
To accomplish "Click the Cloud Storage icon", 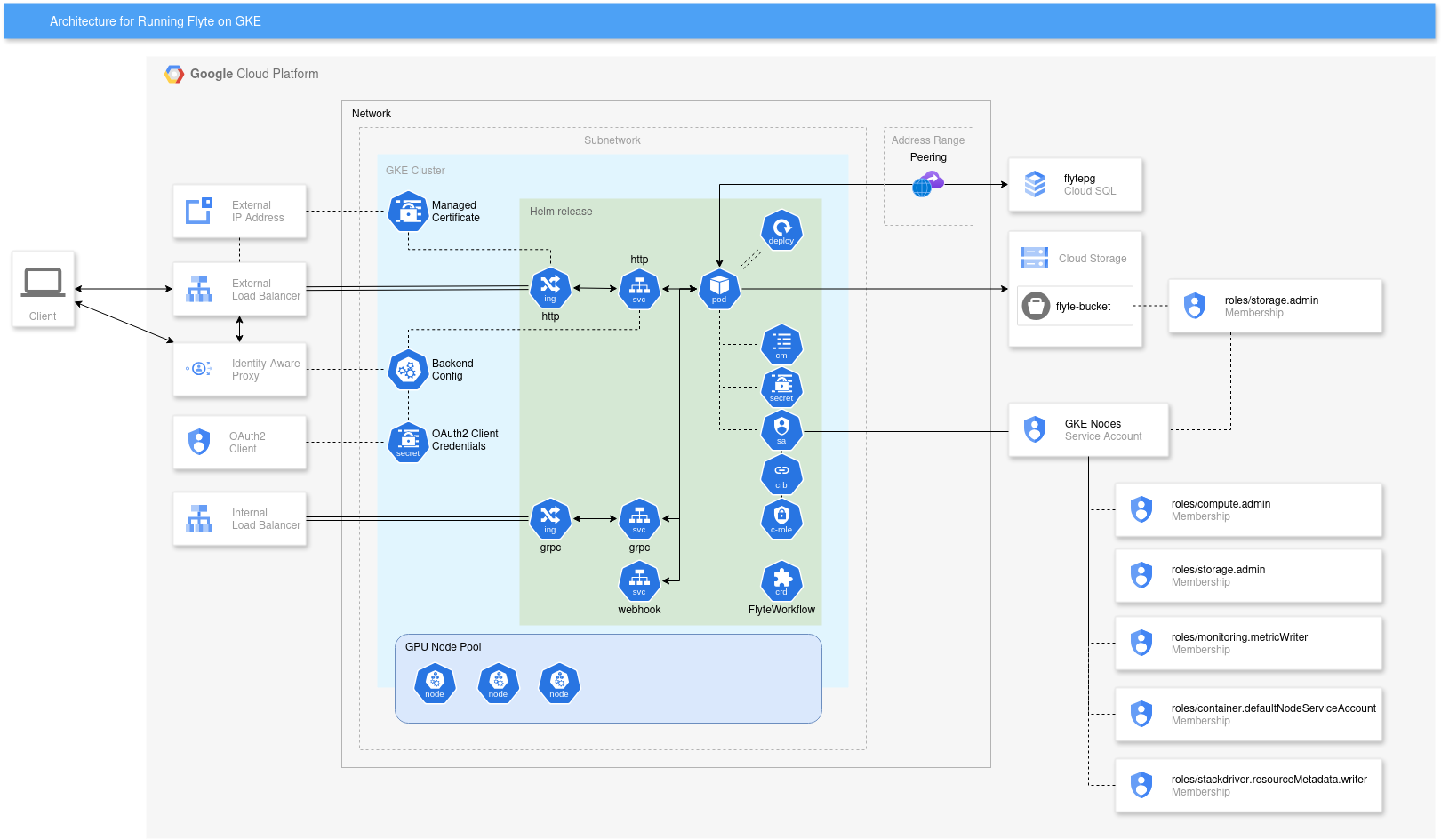I will pyautogui.click(x=1035, y=258).
